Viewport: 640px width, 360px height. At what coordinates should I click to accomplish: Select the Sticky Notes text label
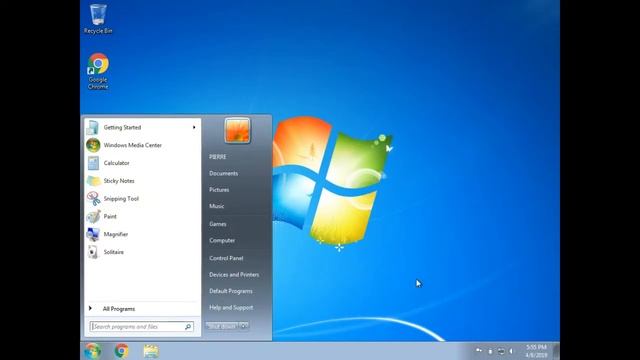[119, 181]
